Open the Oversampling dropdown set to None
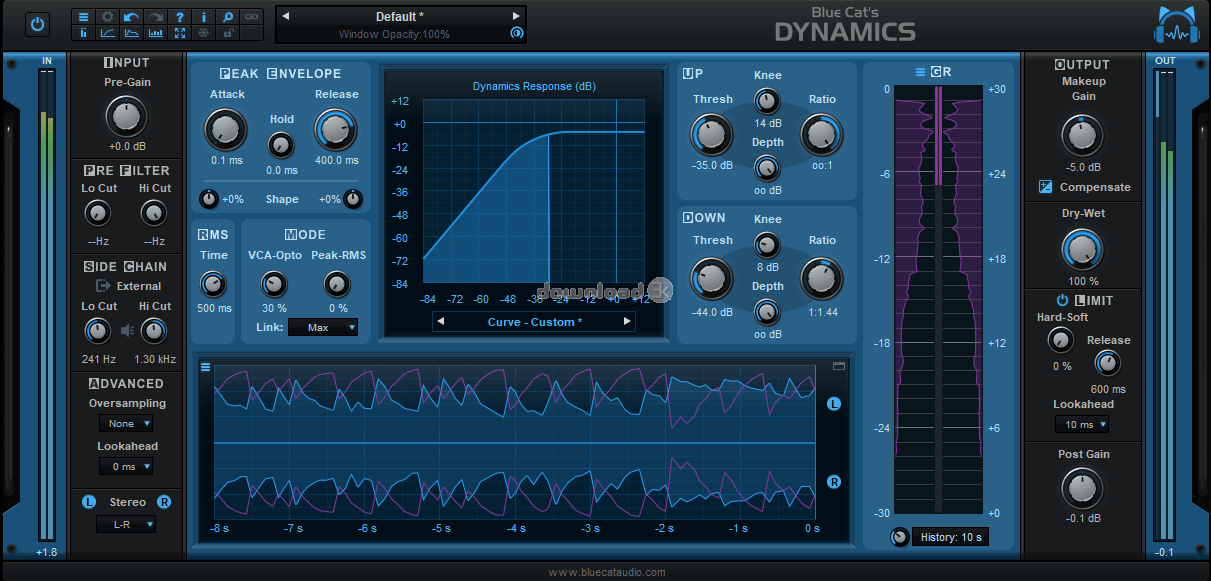1211x581 pixels. click(125, 424)
